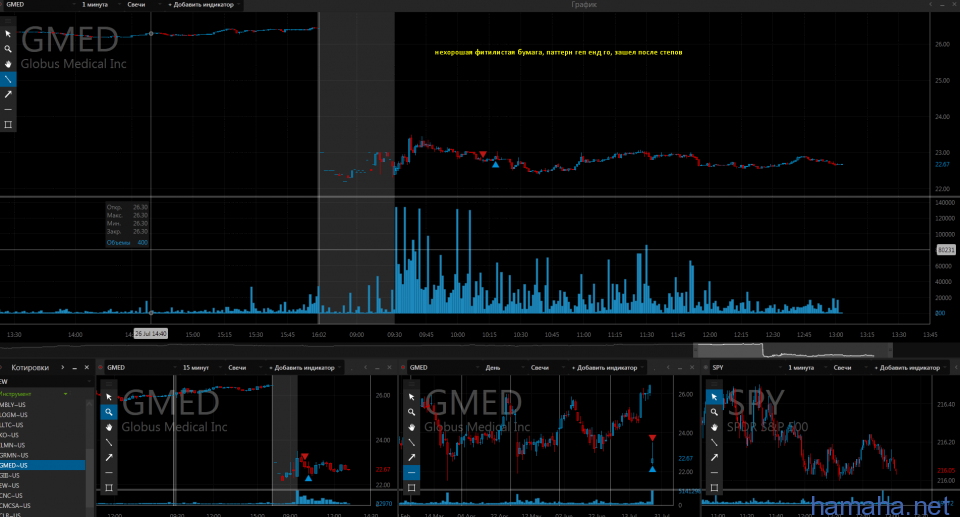This screenshot has width=960, height=517.
Task: Select CNC-US in the quotes list
Action: click(x=43, y=496)
